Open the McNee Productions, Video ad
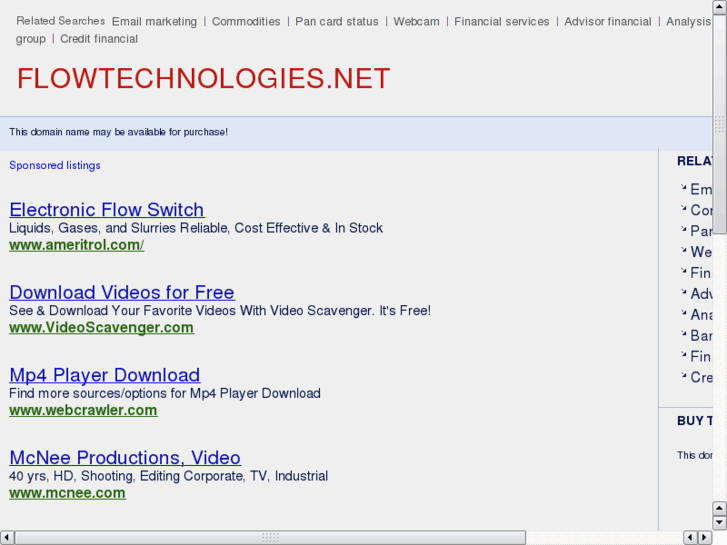The image size is (727, 545). [125, 457]
